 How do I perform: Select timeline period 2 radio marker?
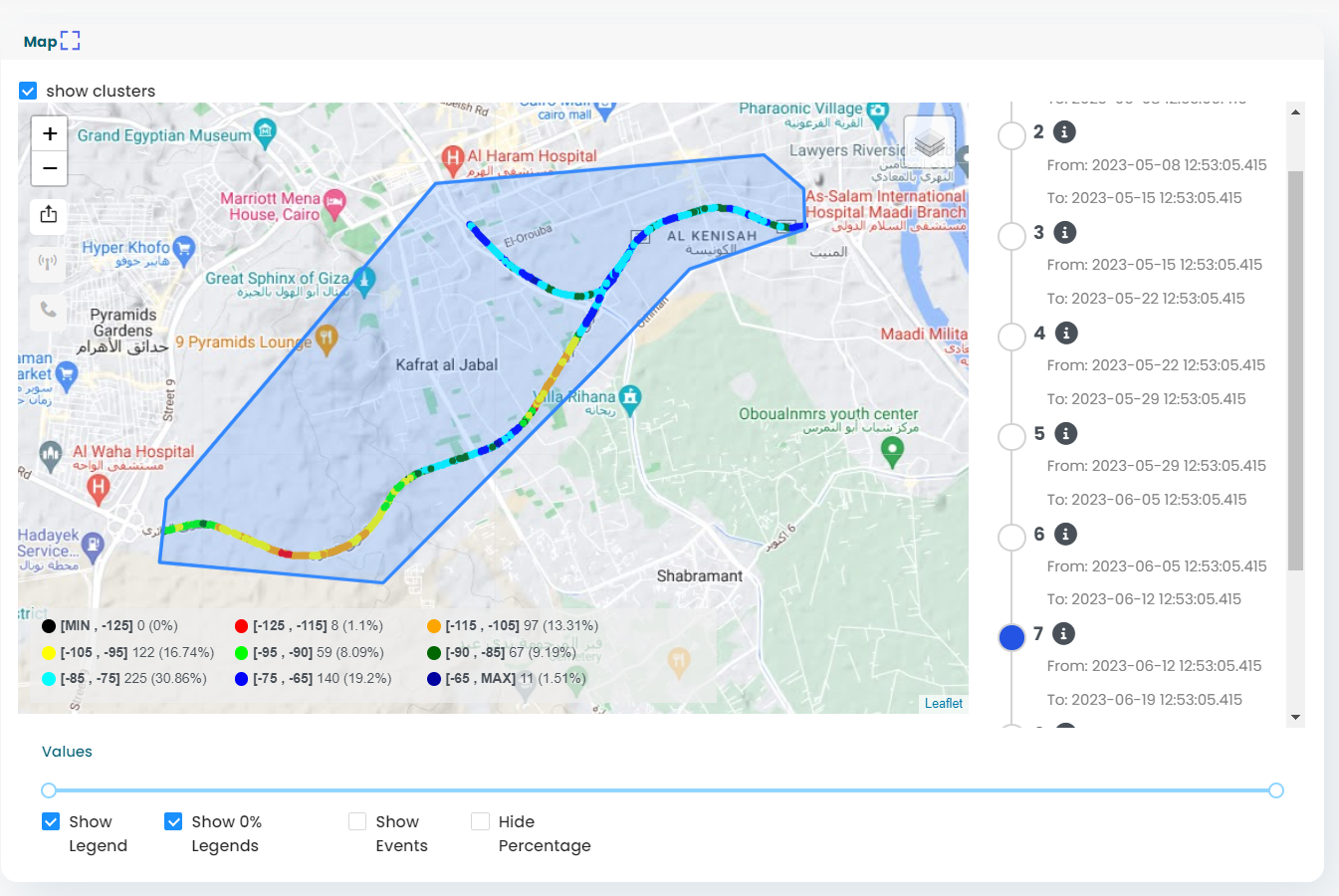coord(1011,135)
